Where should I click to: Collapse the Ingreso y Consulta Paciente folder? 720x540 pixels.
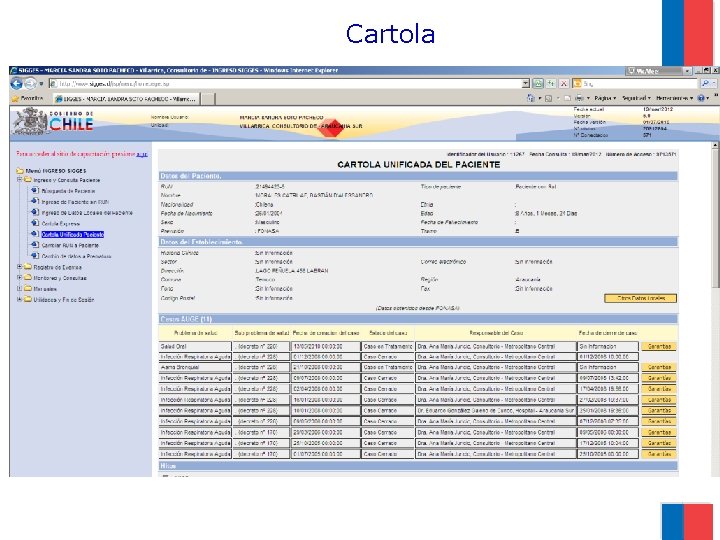click(x=19, y=180)
